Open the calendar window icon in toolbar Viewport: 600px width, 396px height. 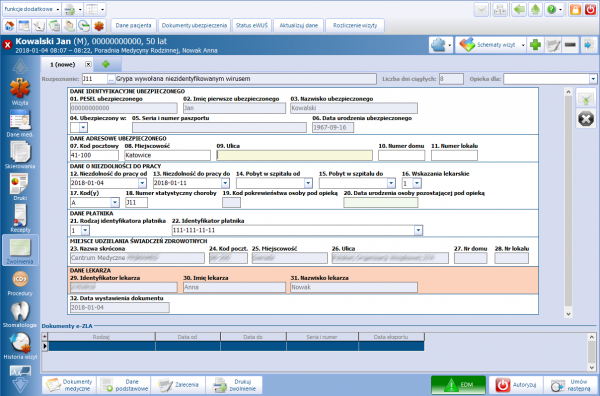point(24,26)
